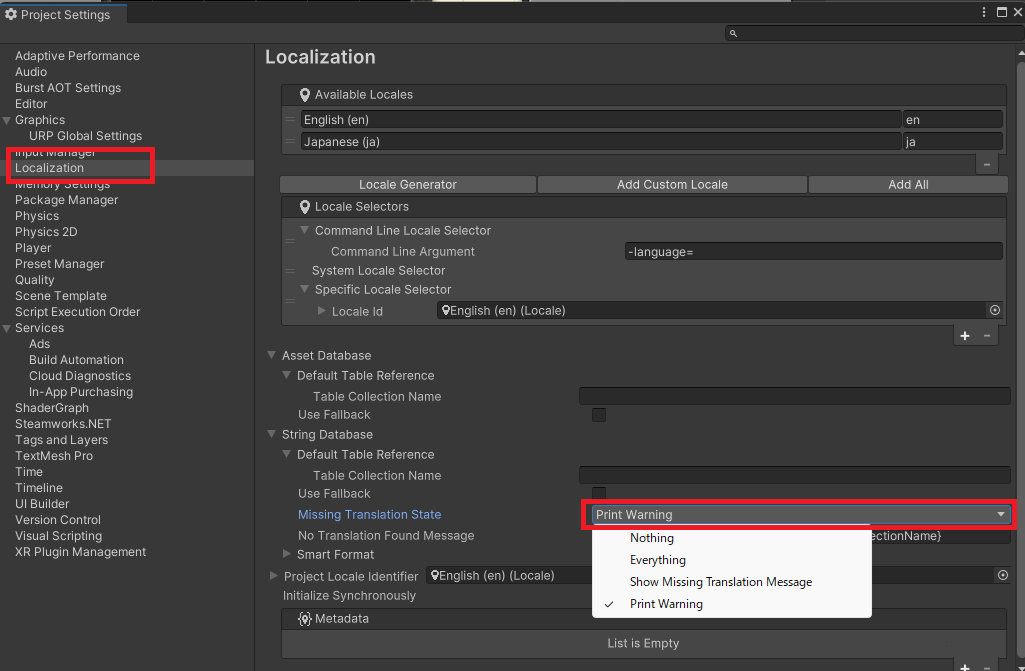Click the Locale Selectors pin icon
Image resolution: width=1025 pixels, height=671 pixels.
pyautogui.click(x=304, y=207)
